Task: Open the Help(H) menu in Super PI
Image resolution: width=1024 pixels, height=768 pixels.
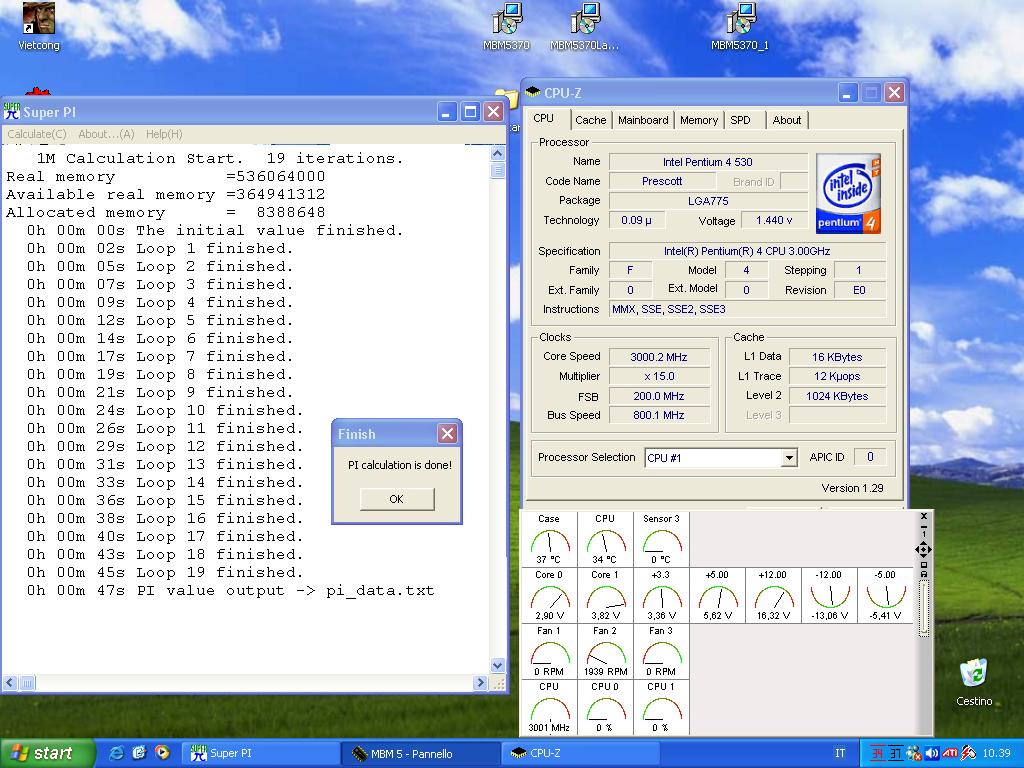Action: [164, 134]
